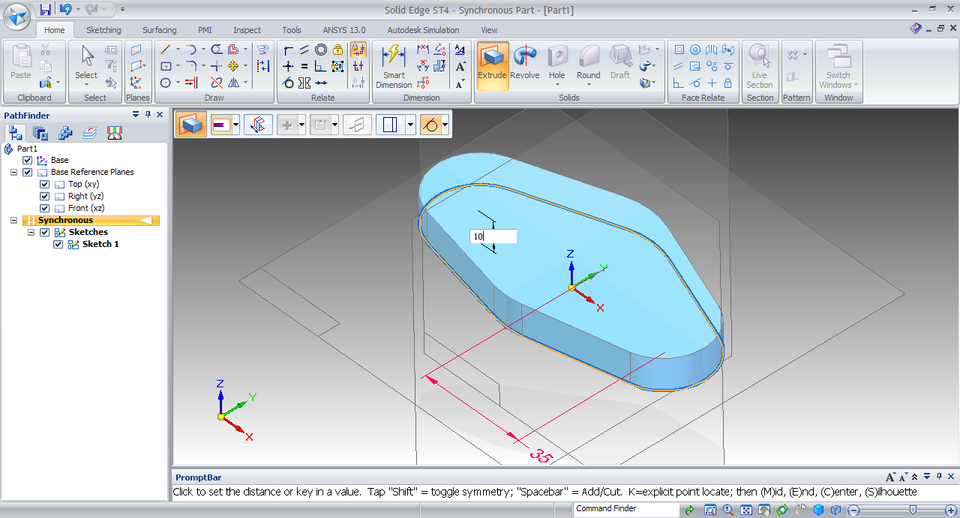Click the zoom out minus button

point(854,509)
